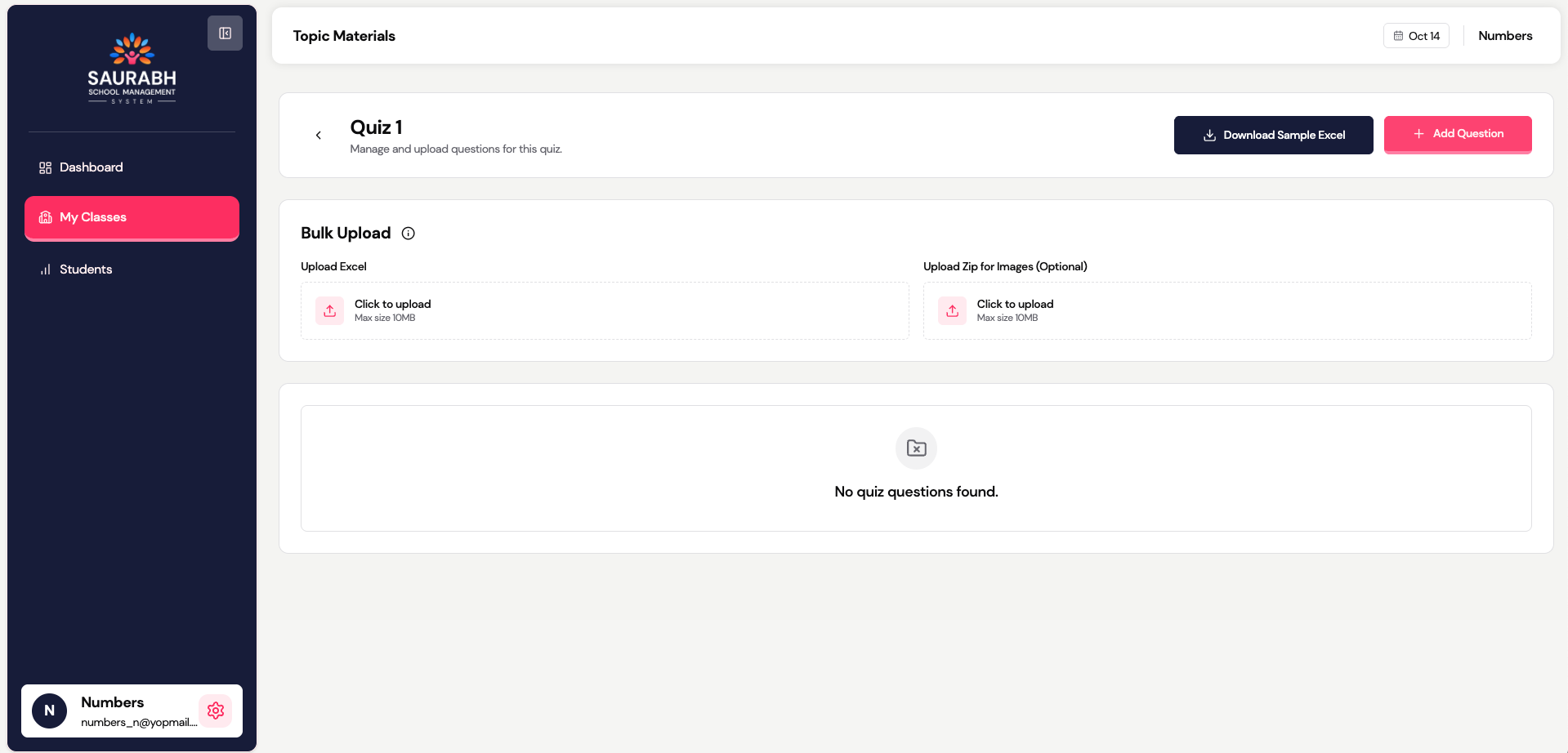Screen dimensions: 1568x753
Task: Click the empty folder icon
Action: click(917, 448)
